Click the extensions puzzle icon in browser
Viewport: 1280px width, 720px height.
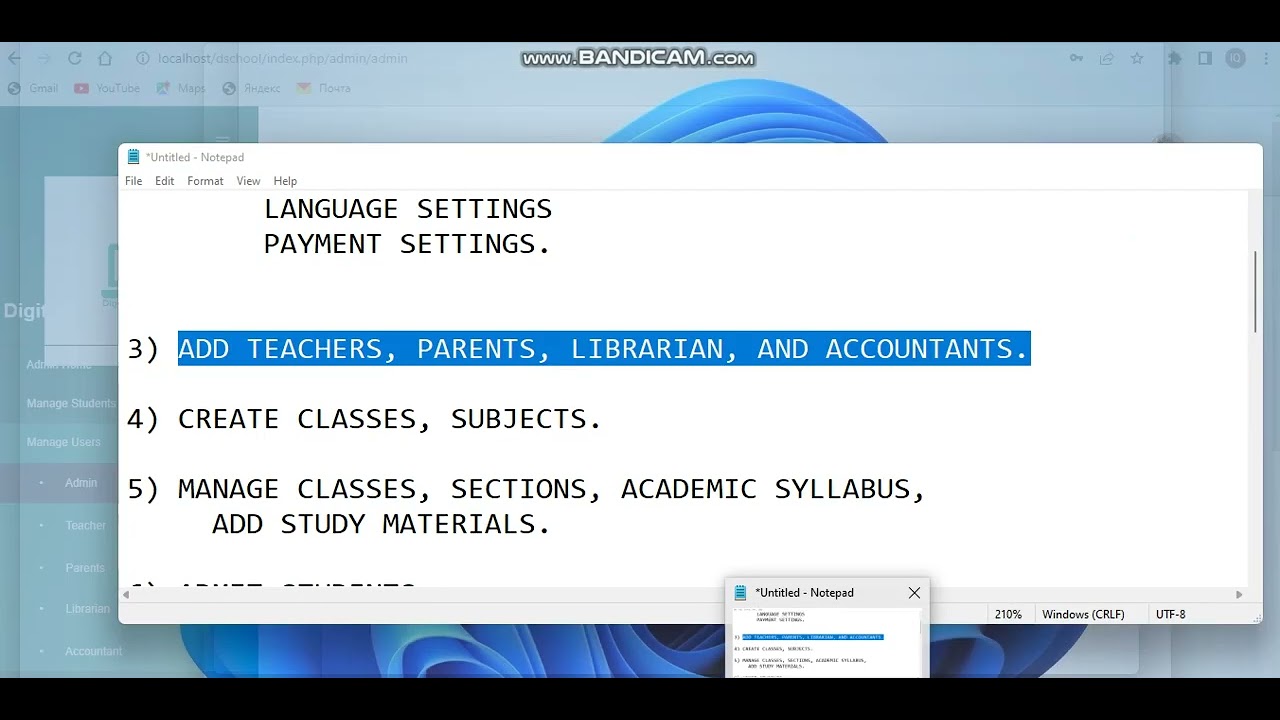point(1175,58)
